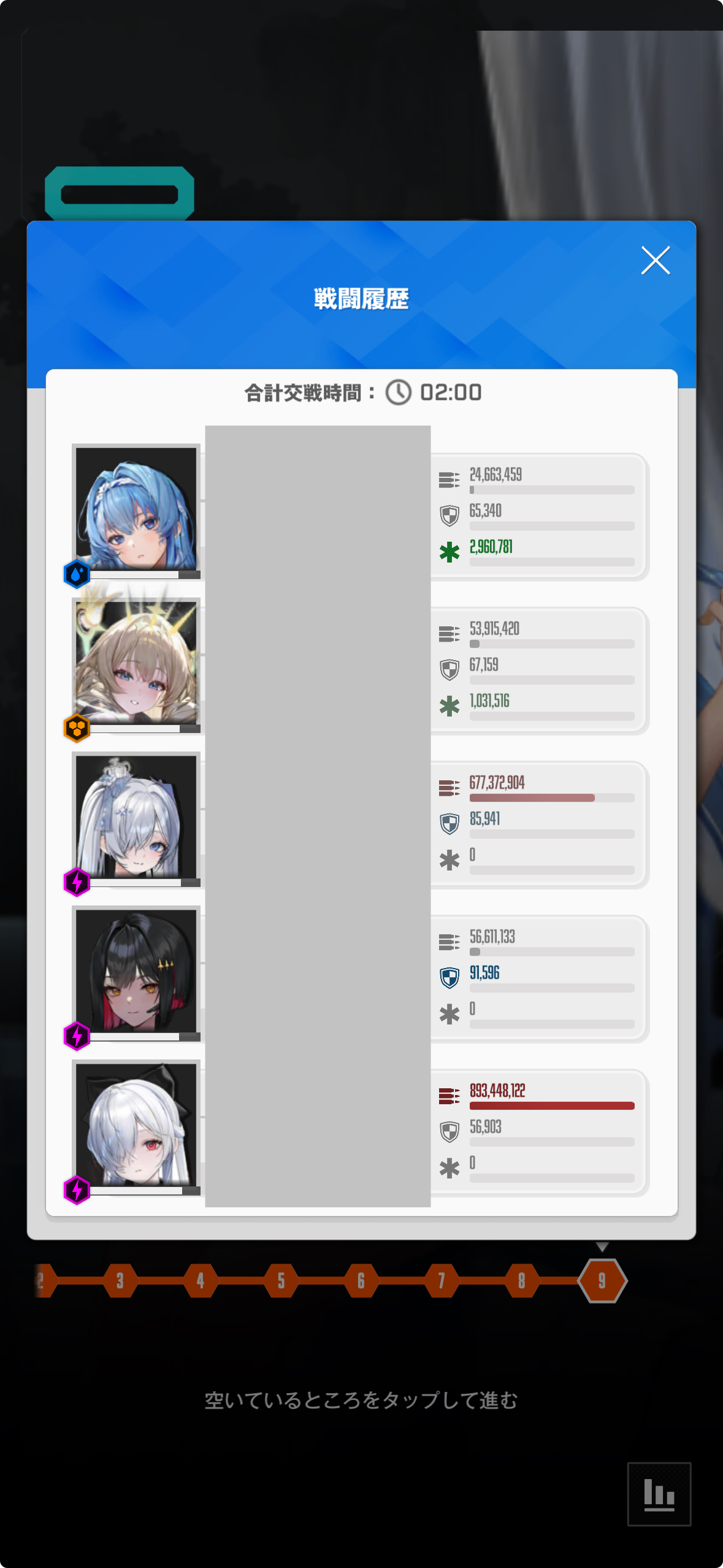Image resolution: width=723 pixels, height=1568 pixels.
Task: Click the green healing asterisk beside 2,960,781
Action: click(449, 552)
